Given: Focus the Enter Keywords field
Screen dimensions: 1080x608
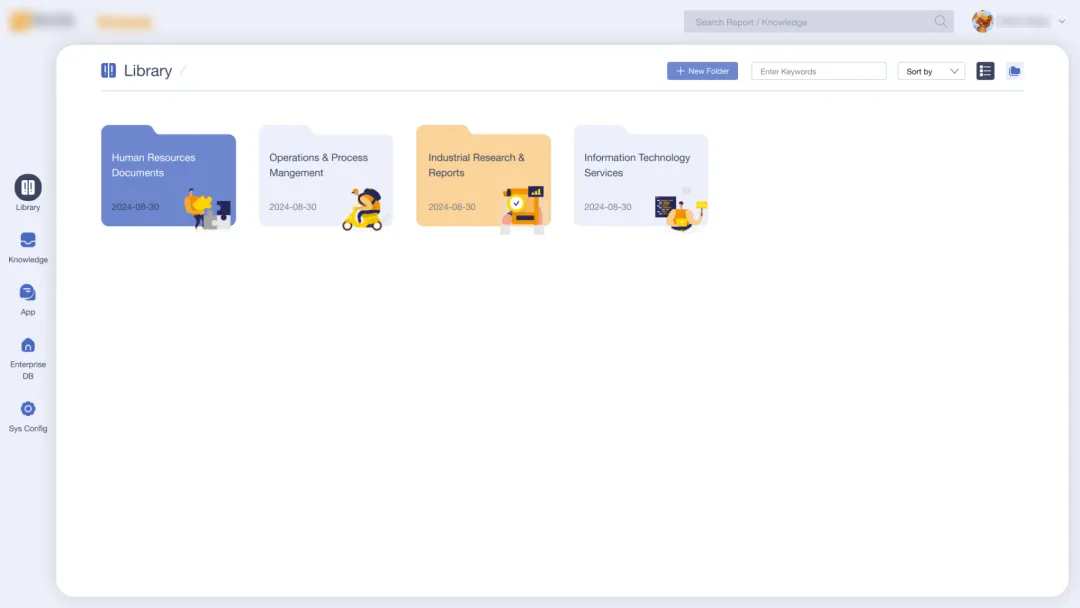Looking at the screenshot, I should pos(818,71).
